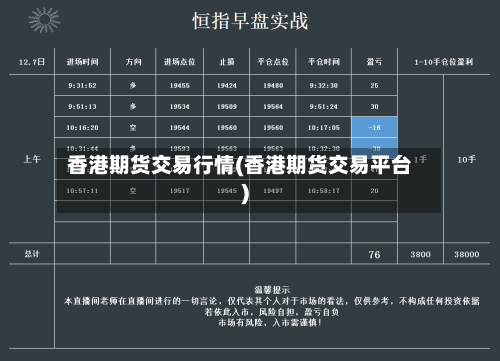Image resolution: width=500 pixels, height=361 pixels.
Task: Click close price 19480
Action: (x=273, y=86)
